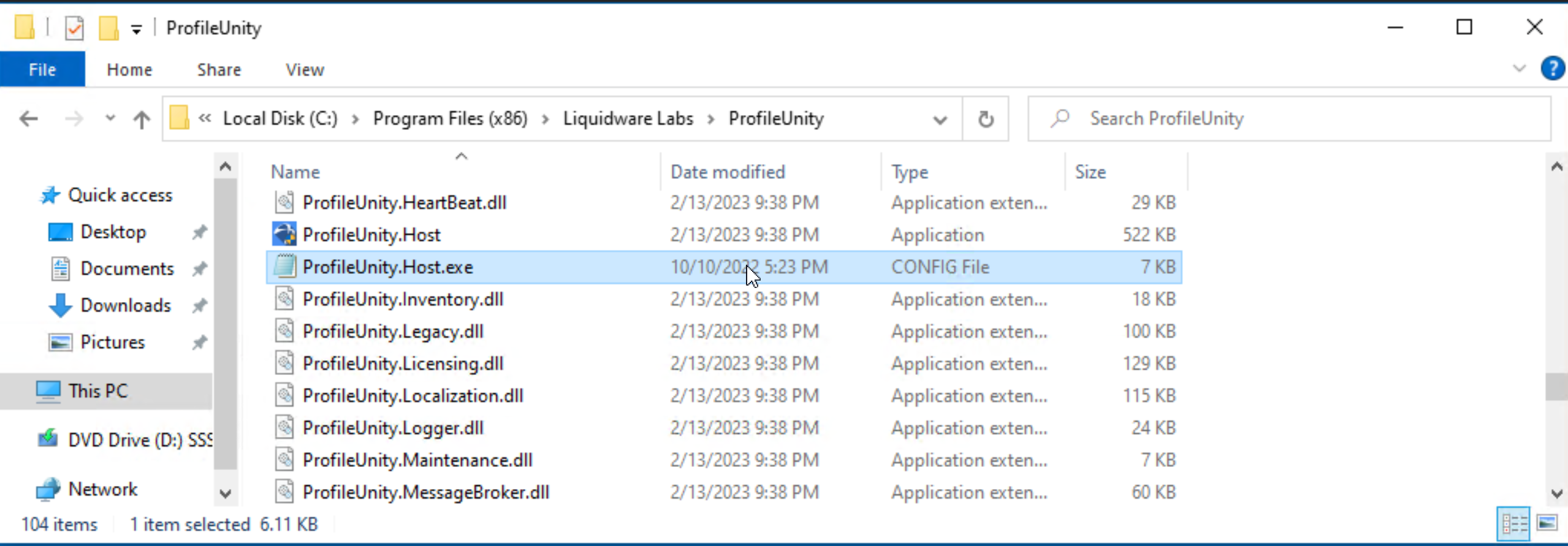Click the ProfileUnity.Logger.dll file name

coord(393,428)
